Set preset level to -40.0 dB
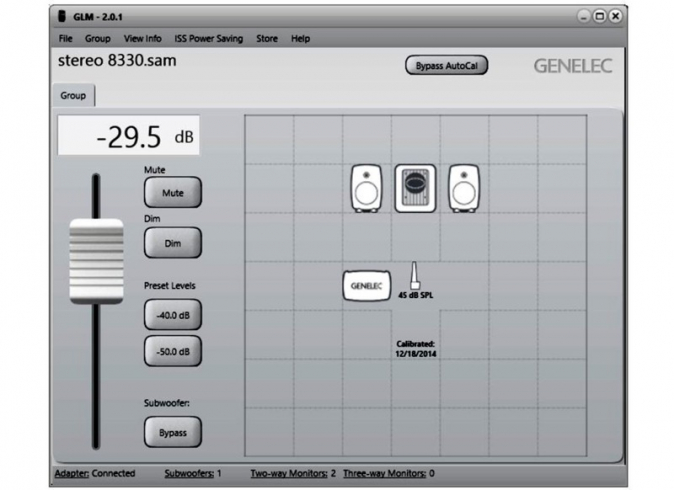This screenshot has height=490, width=674. coord(173,313)
